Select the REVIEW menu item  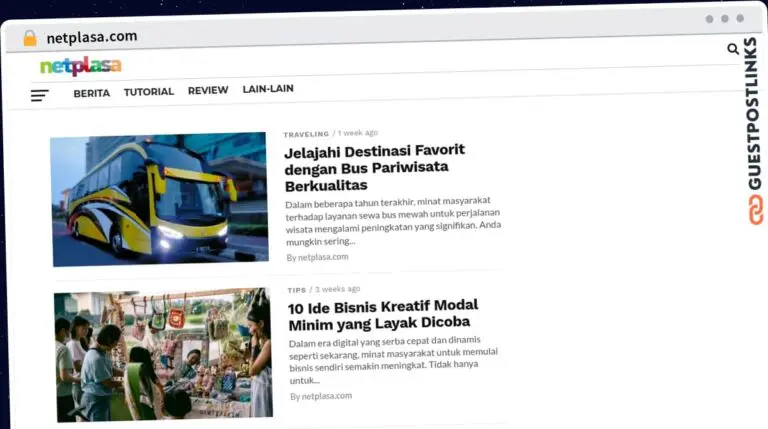tap(208, 91)
